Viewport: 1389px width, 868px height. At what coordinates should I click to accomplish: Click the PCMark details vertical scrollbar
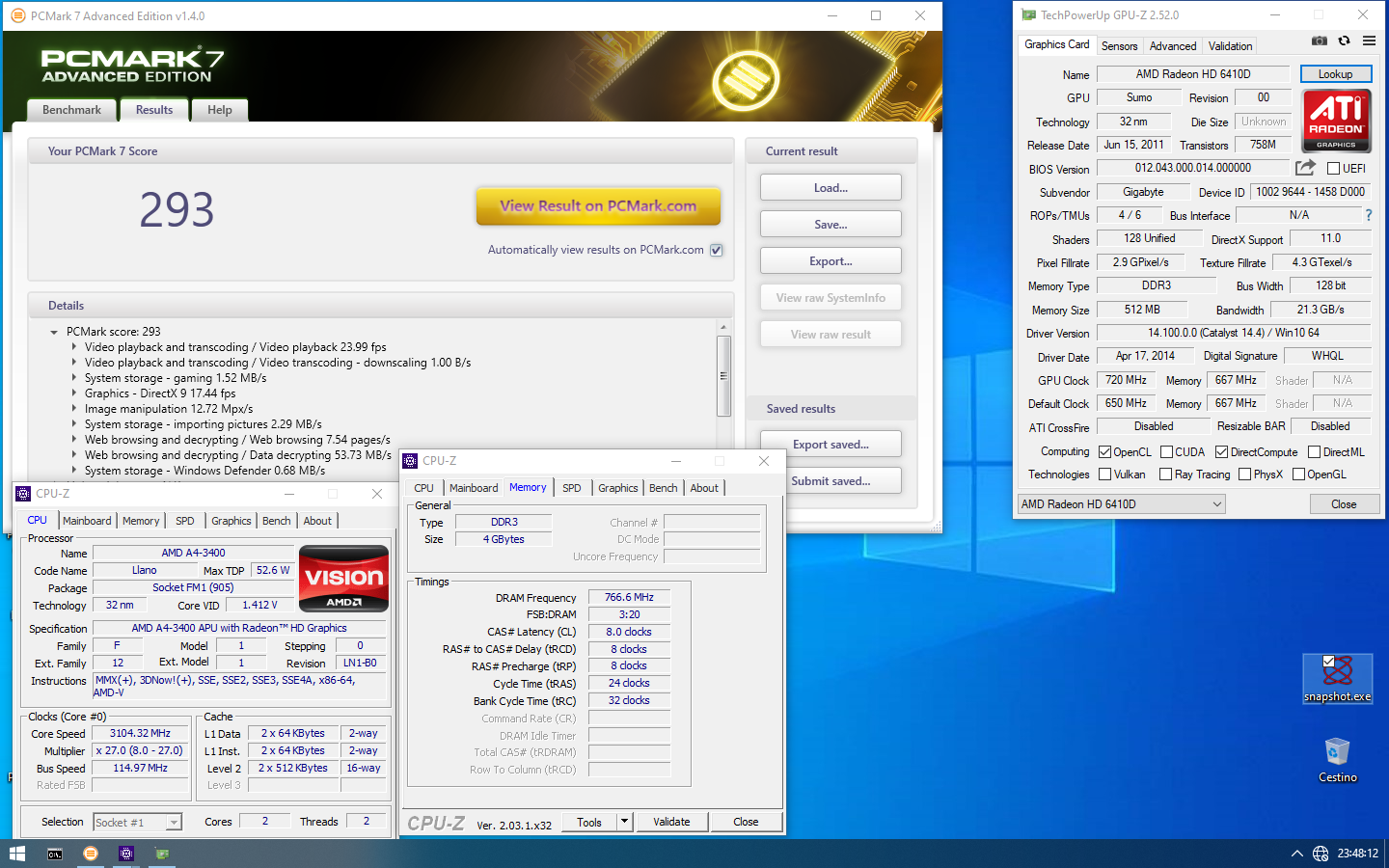coord(723,376)
